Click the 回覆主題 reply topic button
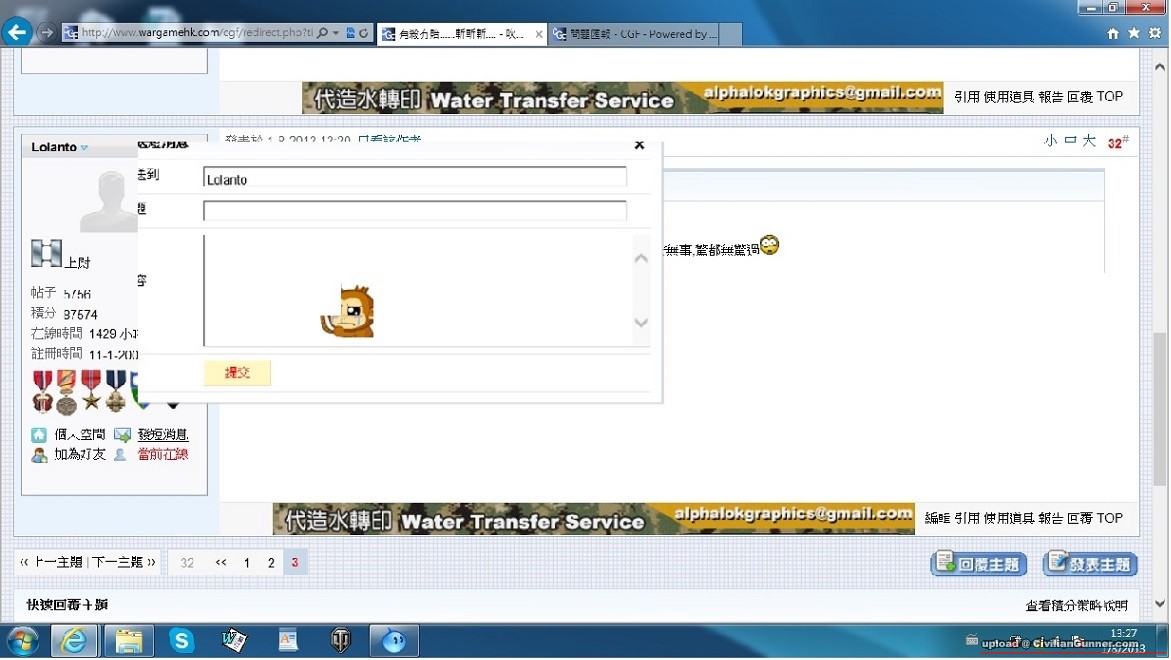The width and height of the screenshot is (1171, 660). pyautogui.click(x=979, y=564)
